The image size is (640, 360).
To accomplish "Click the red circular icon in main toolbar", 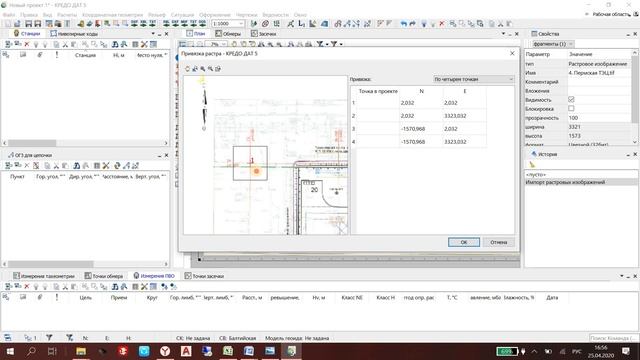I will coord(265,24).
